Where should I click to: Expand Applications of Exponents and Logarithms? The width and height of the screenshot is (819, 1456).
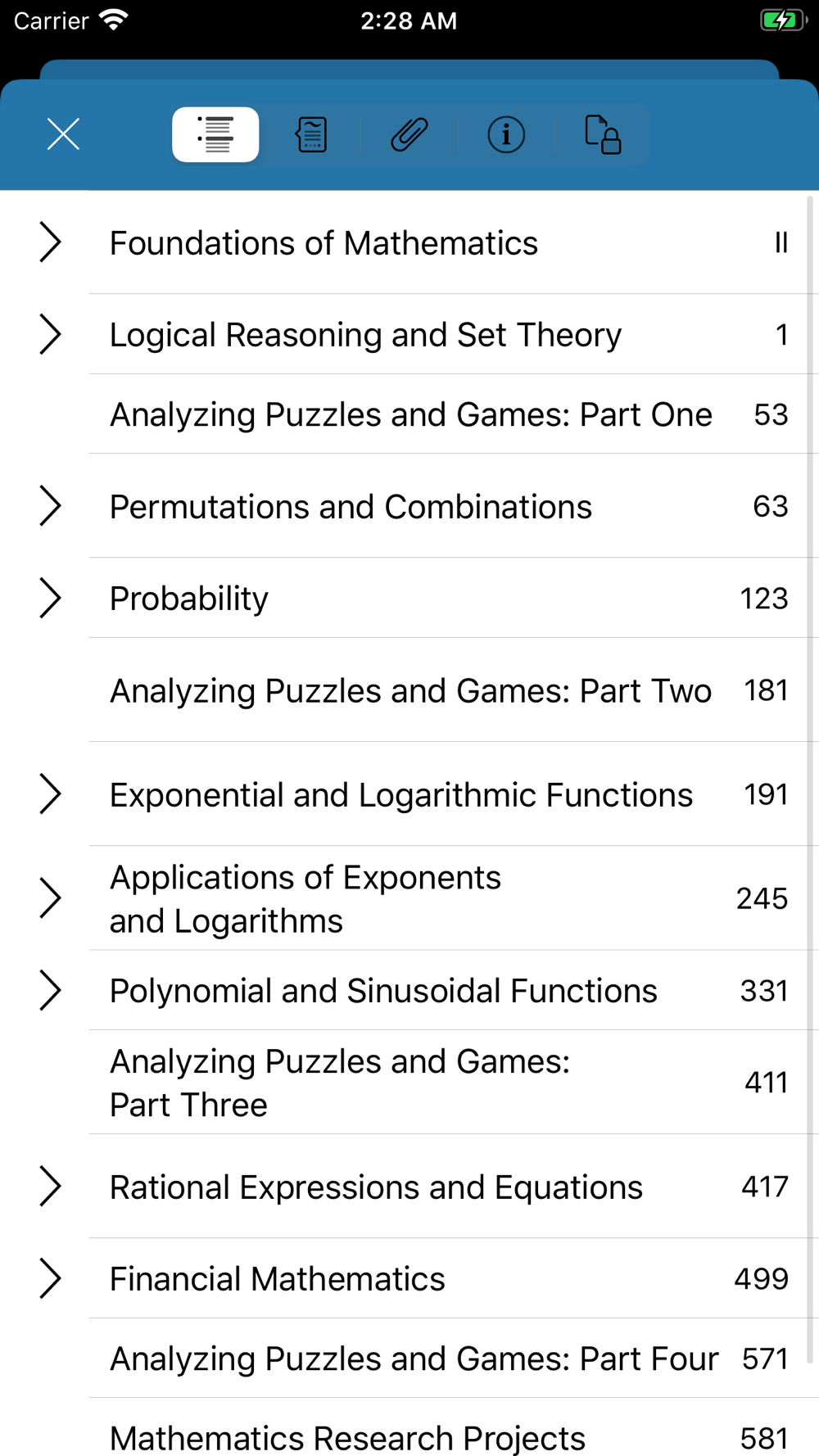click(50, 898)
